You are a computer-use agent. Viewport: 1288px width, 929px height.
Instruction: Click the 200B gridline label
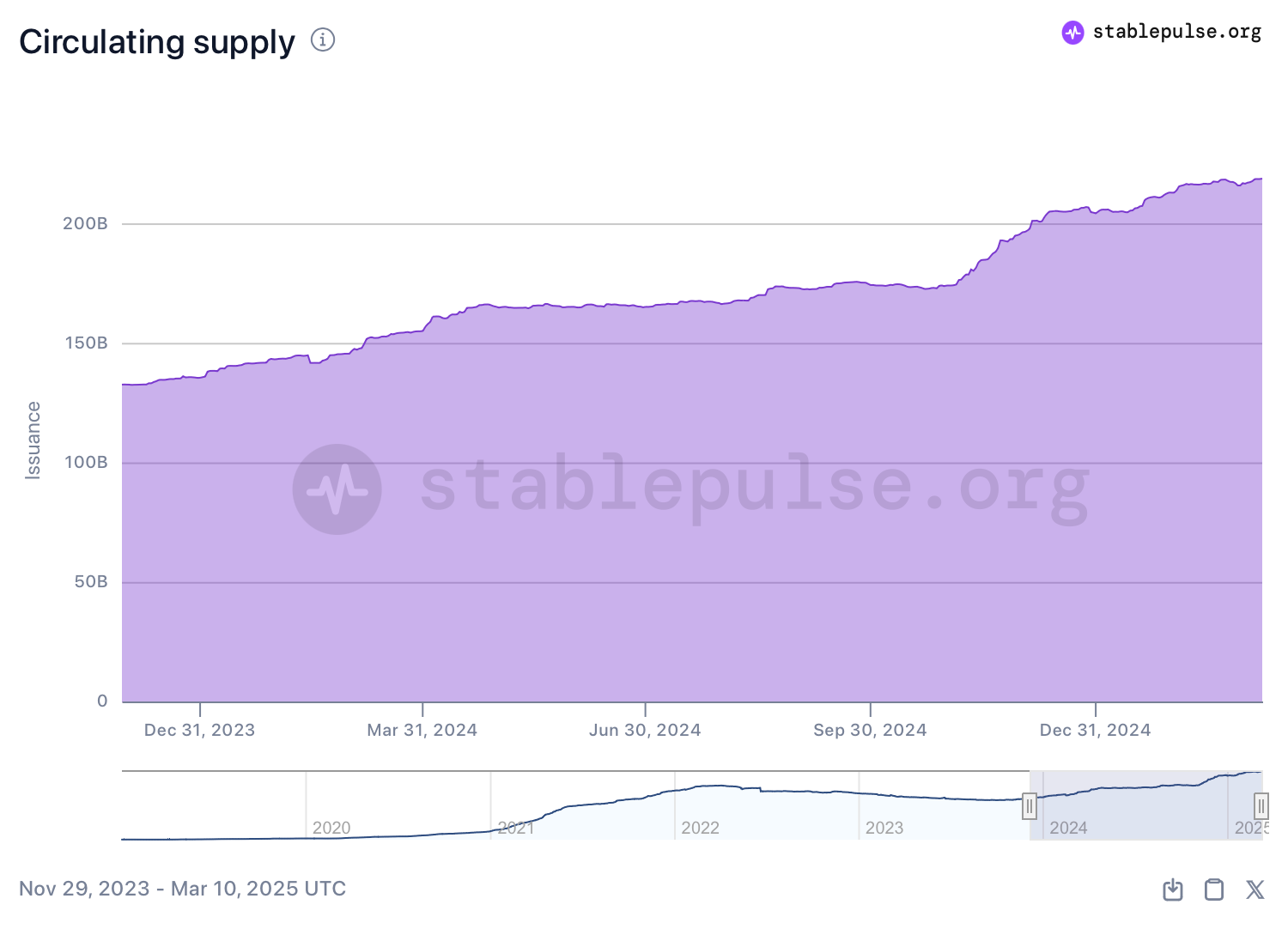(85, 223)
